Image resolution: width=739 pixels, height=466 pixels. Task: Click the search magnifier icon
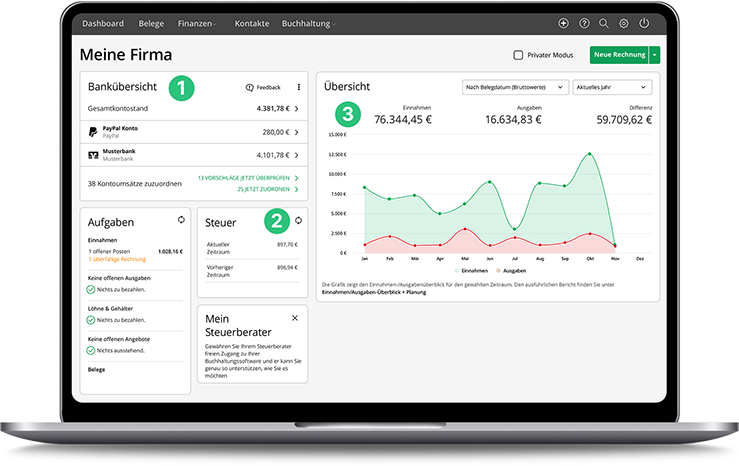pyautogui.click(x=603, y=23)
